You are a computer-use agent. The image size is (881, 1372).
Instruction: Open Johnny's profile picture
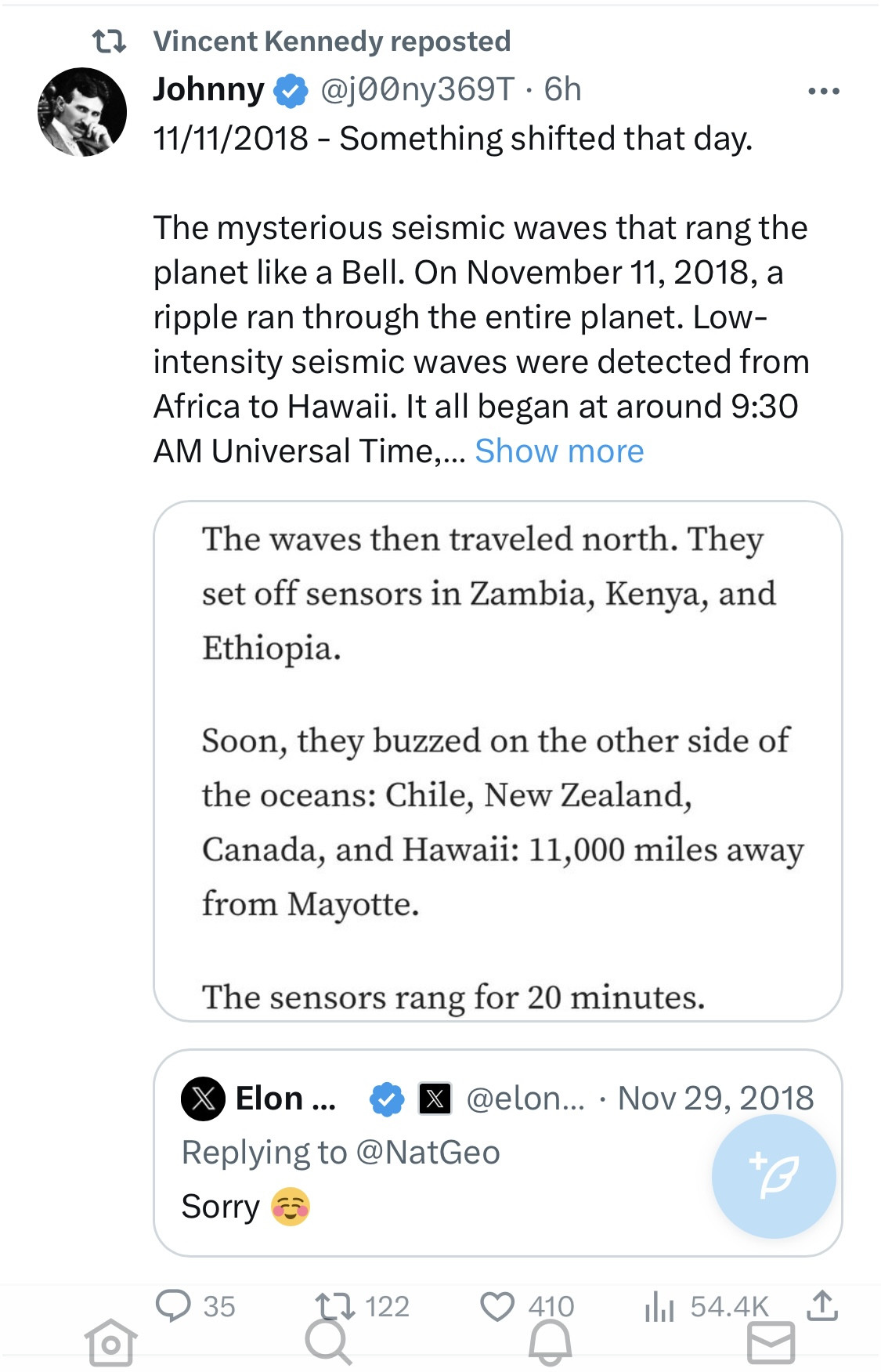point(82,112)
